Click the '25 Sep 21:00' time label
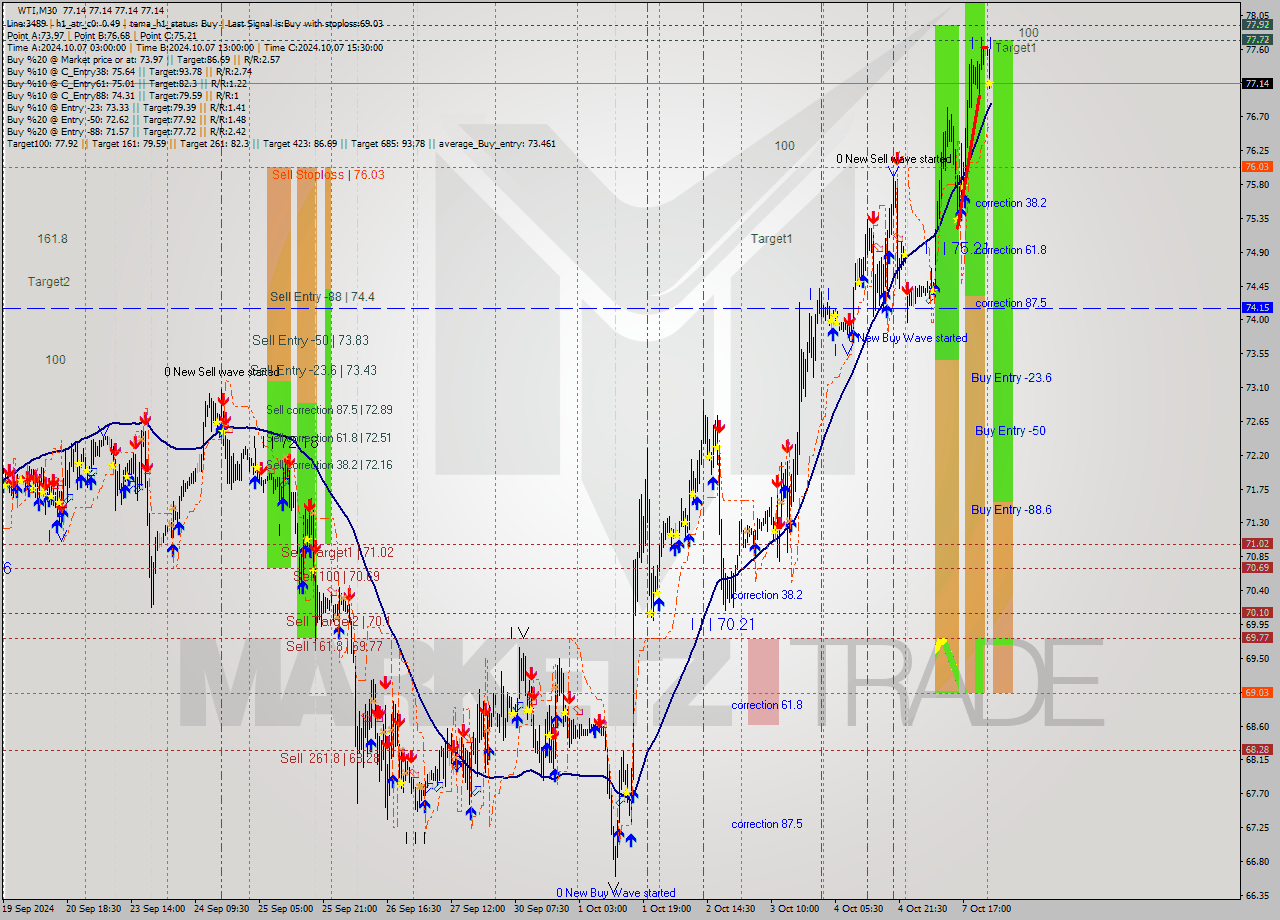 pos(350,909)
